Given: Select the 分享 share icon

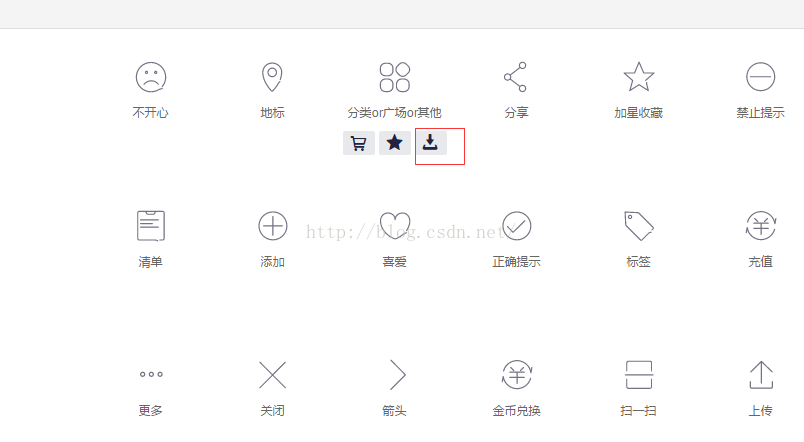Looking at the screenshot, I should 516,77.
